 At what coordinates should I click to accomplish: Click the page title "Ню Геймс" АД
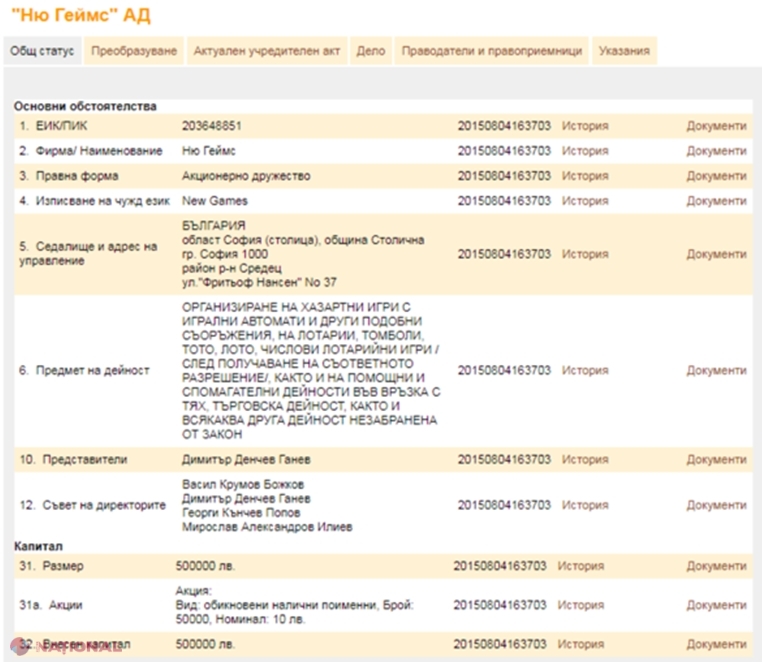click(81, 15)
